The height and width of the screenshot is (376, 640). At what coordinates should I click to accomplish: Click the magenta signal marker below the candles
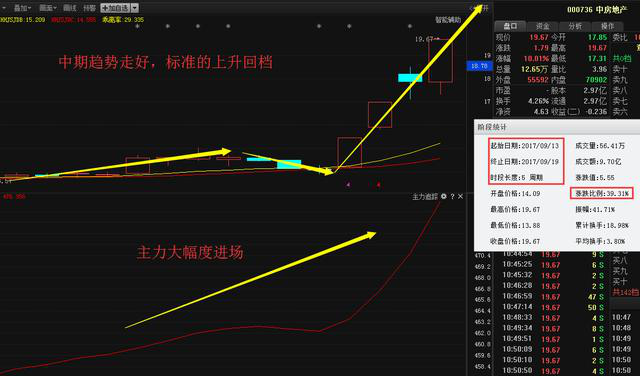[348, 185]
